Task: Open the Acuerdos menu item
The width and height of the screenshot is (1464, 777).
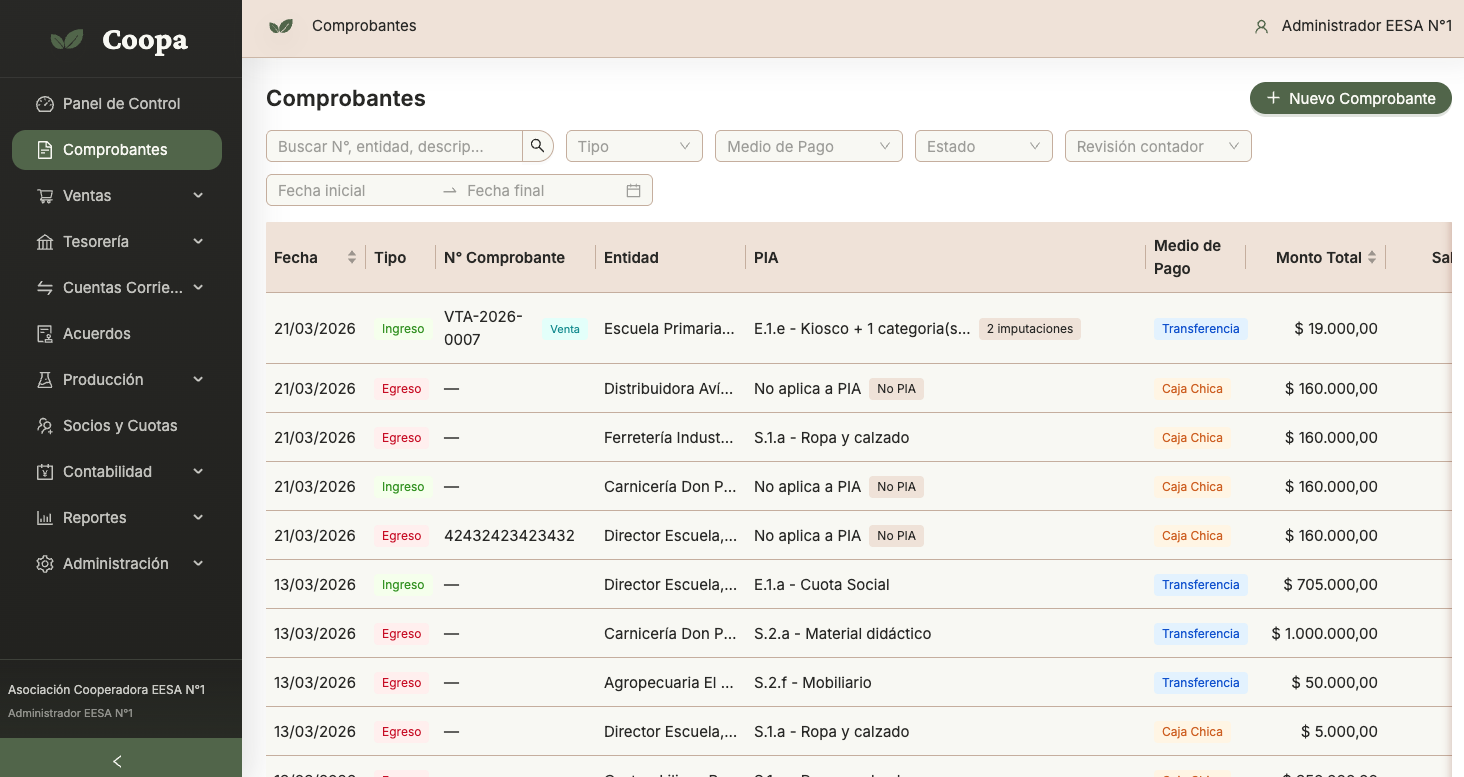Action: (117, 334)
